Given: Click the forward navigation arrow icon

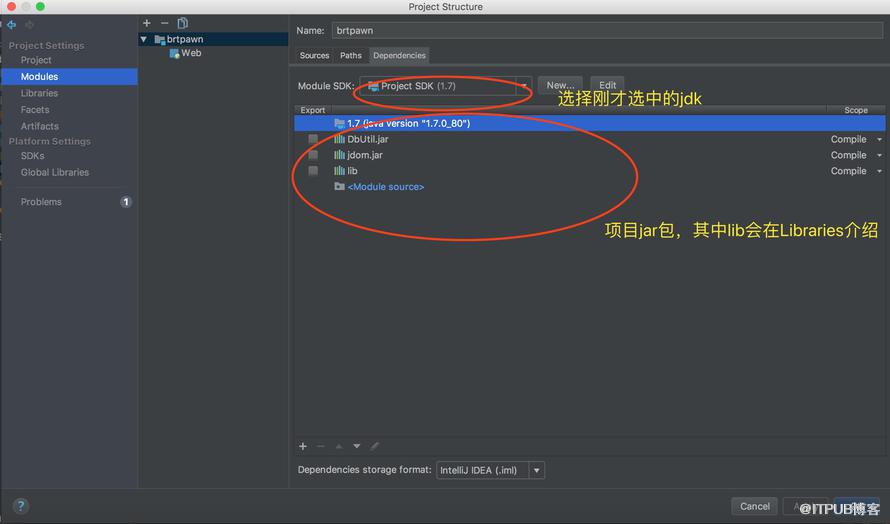Looking at the screenshot, I should tap(30, 25).
